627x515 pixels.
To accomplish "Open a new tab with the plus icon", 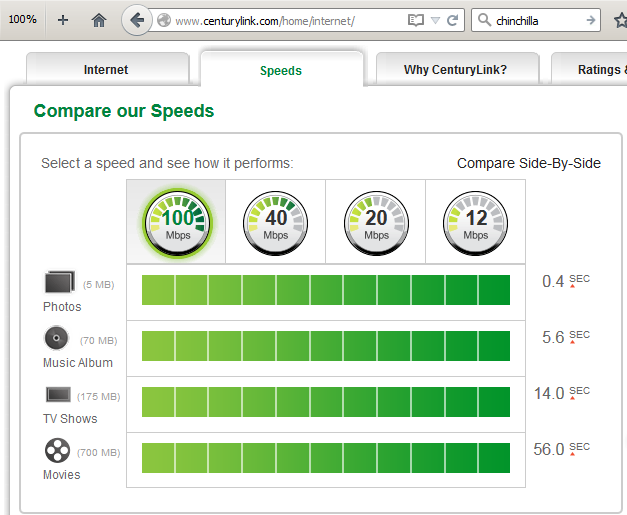I will [63, 20].
